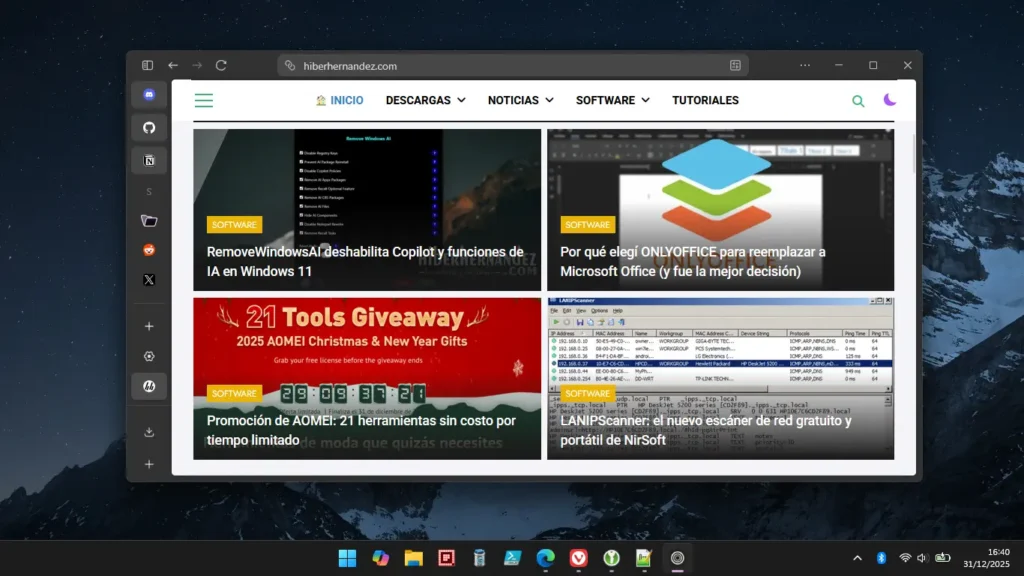Toggle dark mode with the purple moon
The height and width of the screenshot is (576, 1024).
coord(889,100)
